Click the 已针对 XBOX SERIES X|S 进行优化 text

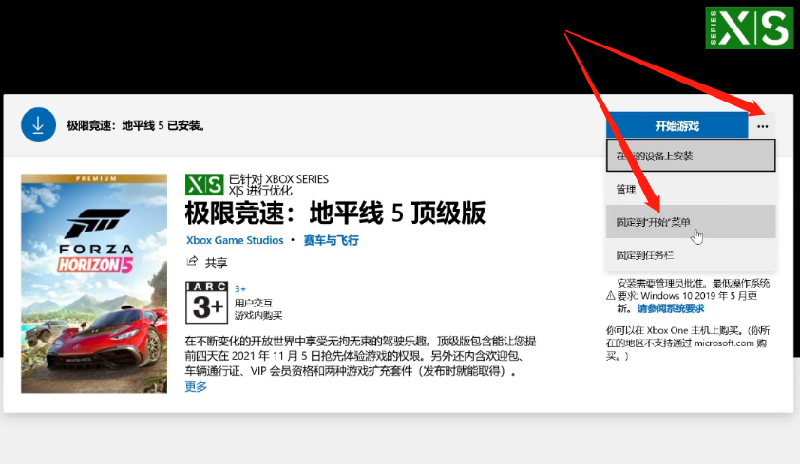pos(279,185)
